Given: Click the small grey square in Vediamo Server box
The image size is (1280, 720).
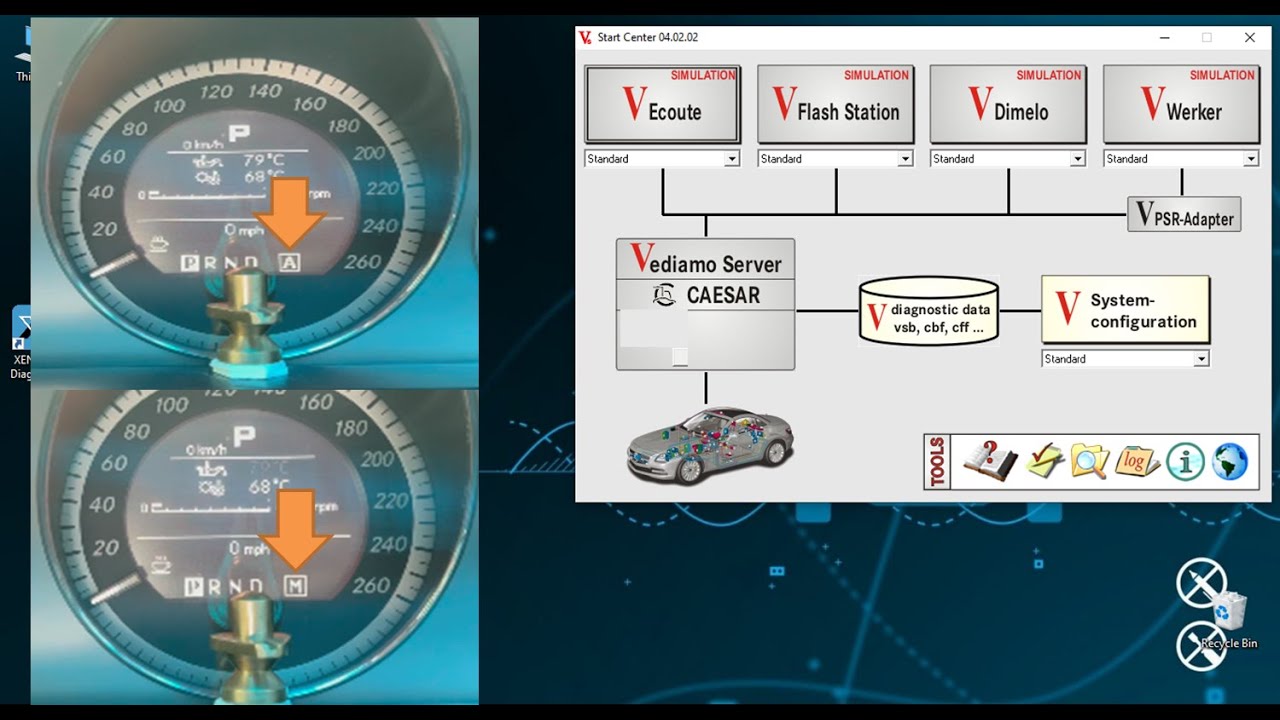Looking at the screenshot, I should 680,357.
